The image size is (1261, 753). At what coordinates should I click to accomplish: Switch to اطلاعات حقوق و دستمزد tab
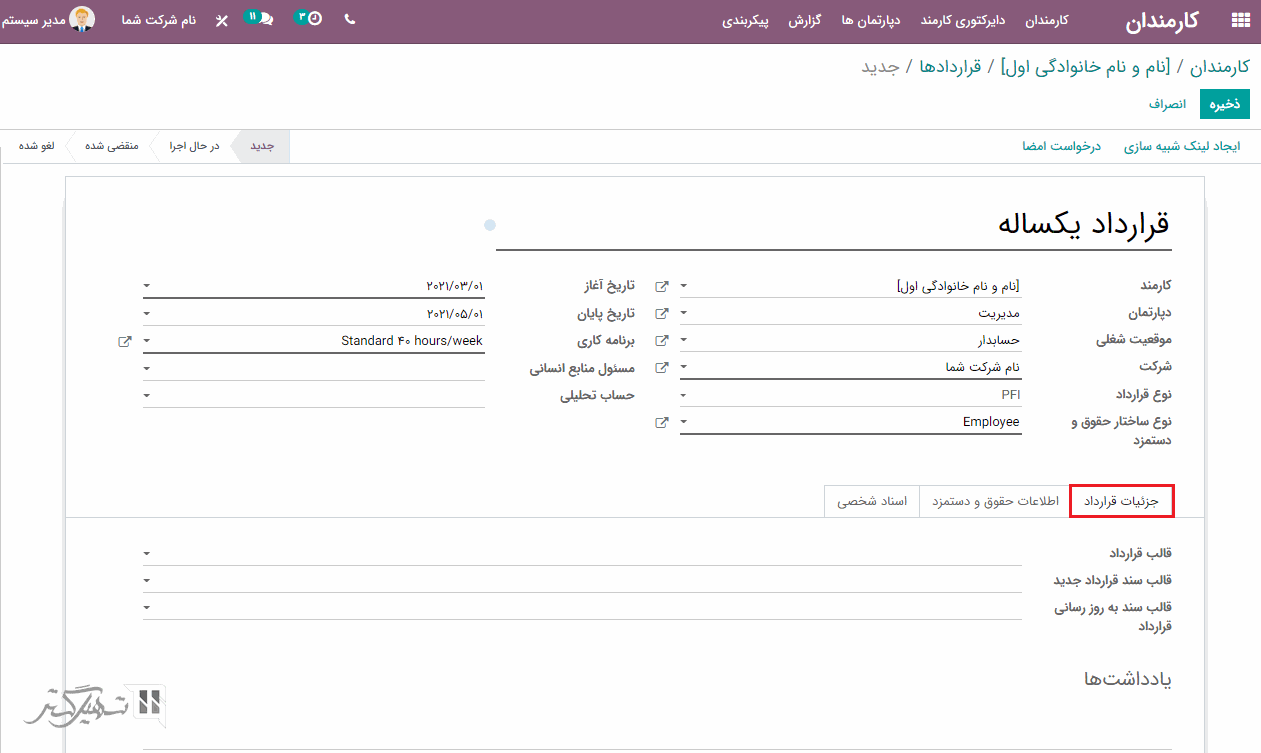tap(994, 501)
